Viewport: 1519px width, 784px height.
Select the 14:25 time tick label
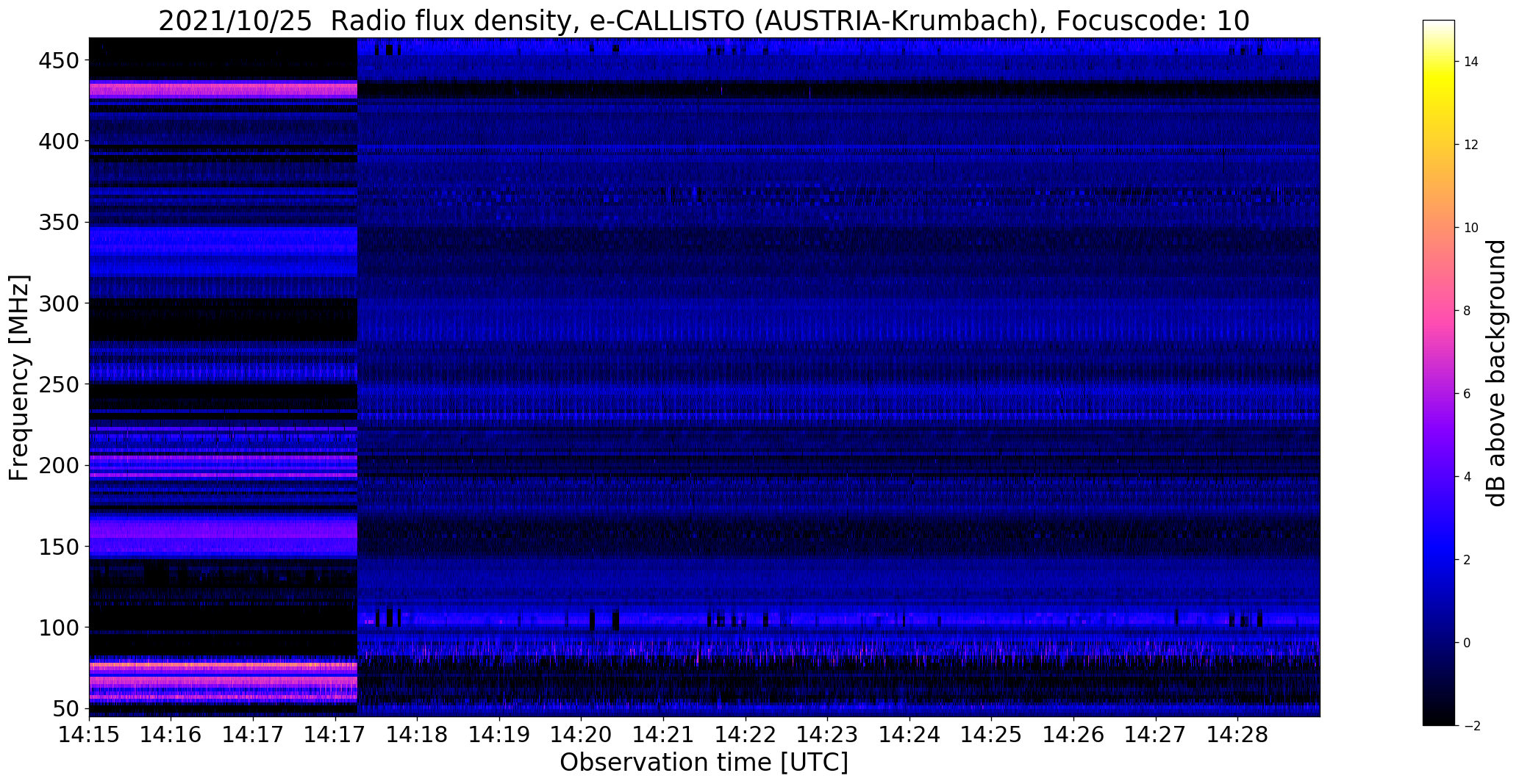[991, 735]
